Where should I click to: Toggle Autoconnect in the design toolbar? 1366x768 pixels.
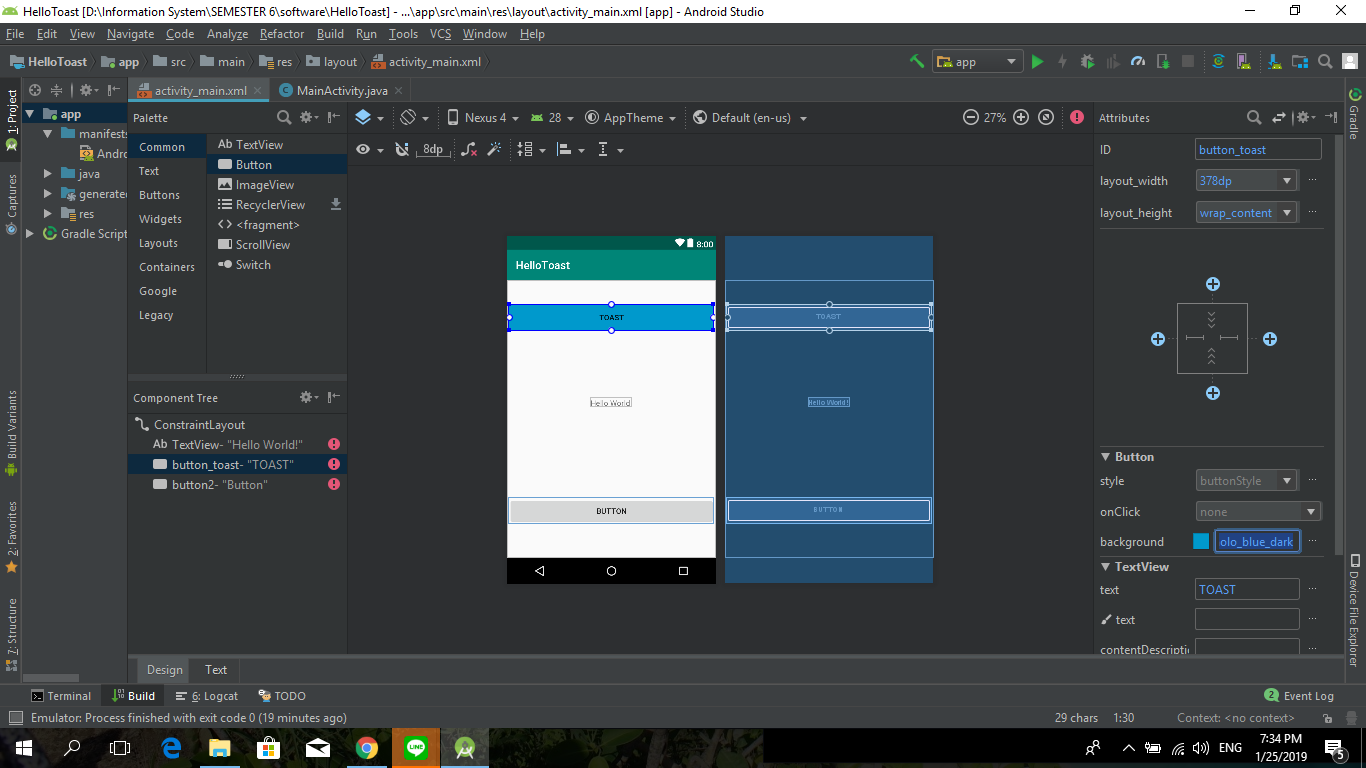coord(402,148)
